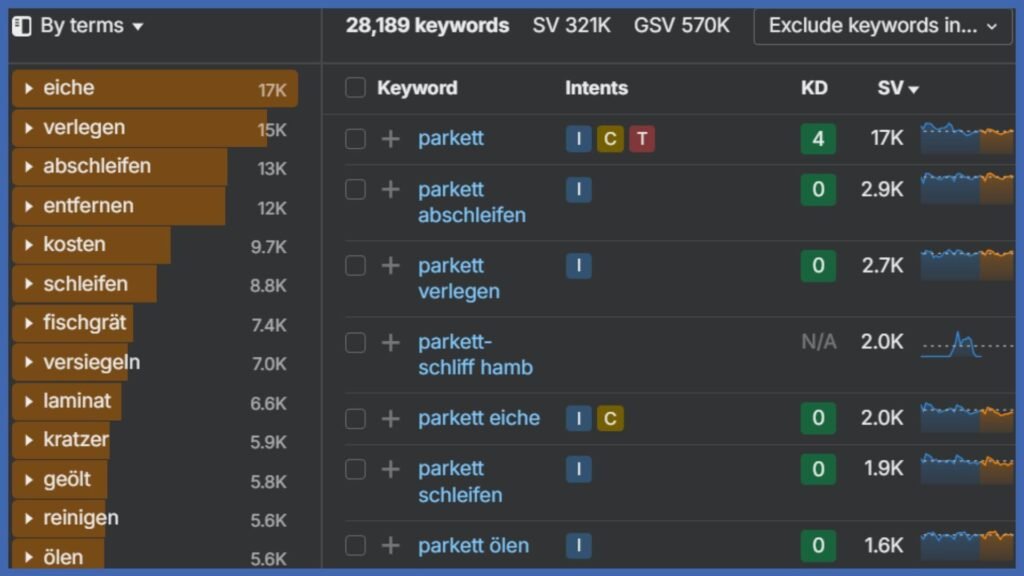
Task: Click the sidebar panel icon beside 'By terms'
Action: 22,26
